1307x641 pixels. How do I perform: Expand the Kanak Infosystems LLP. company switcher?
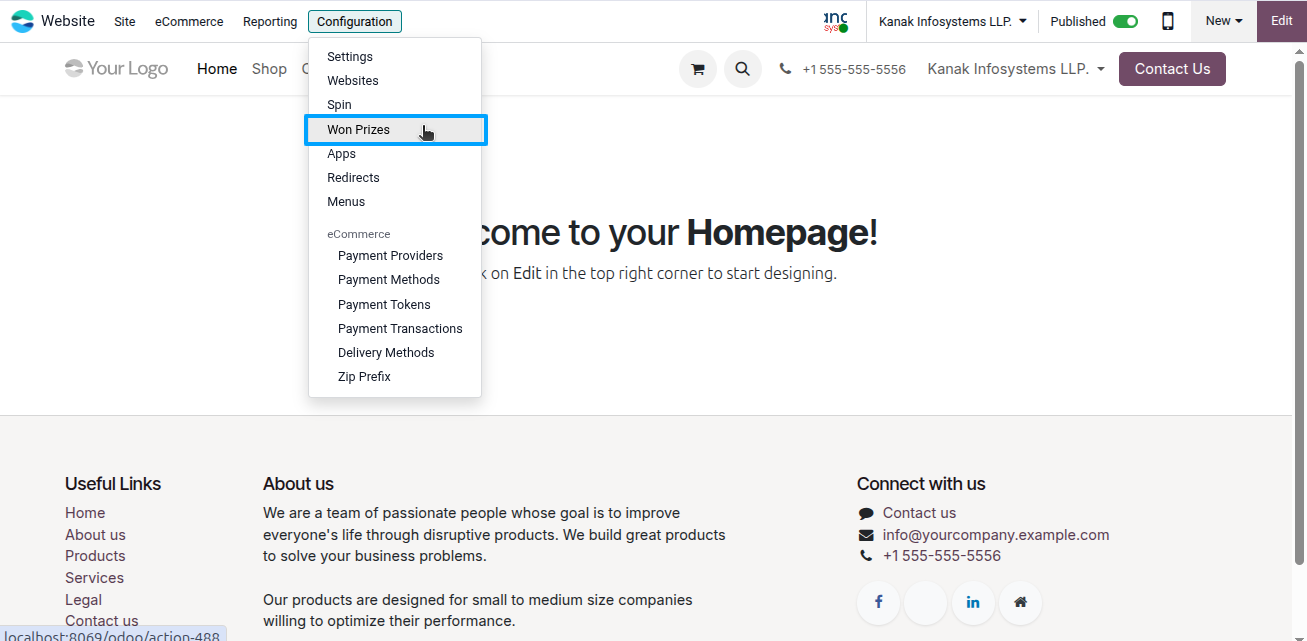point(952,21)
